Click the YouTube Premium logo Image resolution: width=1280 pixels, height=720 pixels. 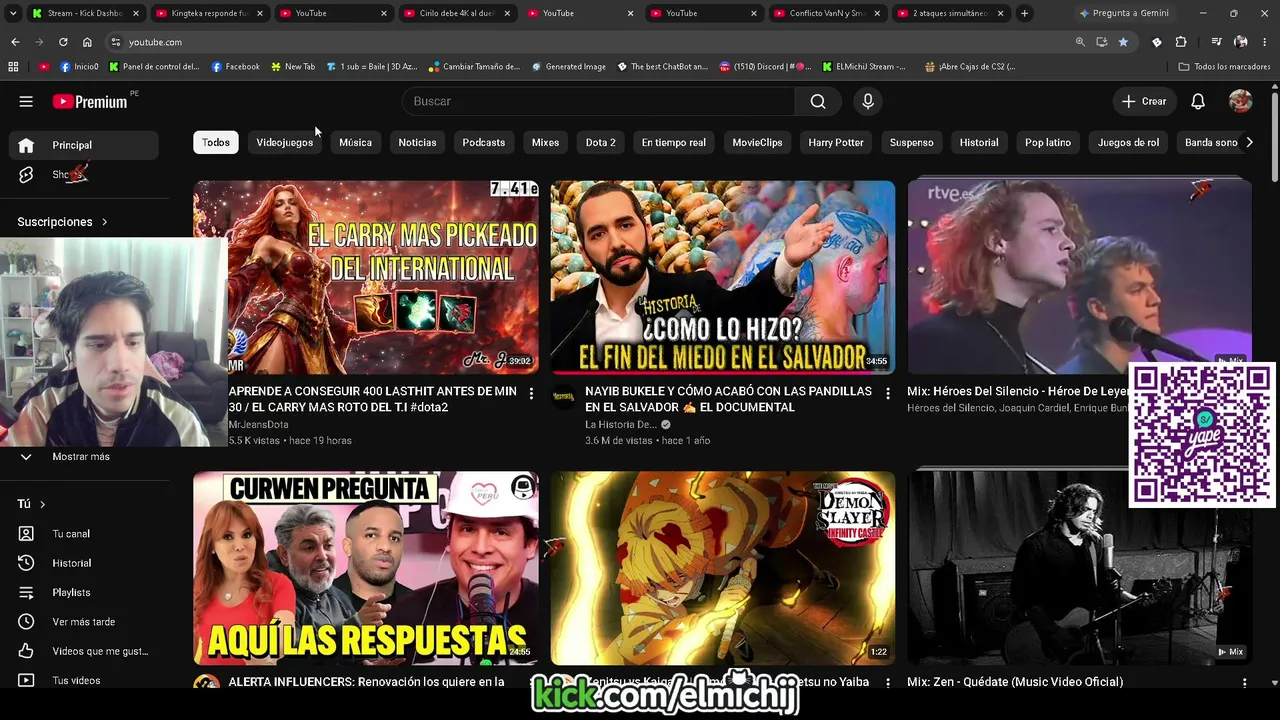click(x=91, y=101)
